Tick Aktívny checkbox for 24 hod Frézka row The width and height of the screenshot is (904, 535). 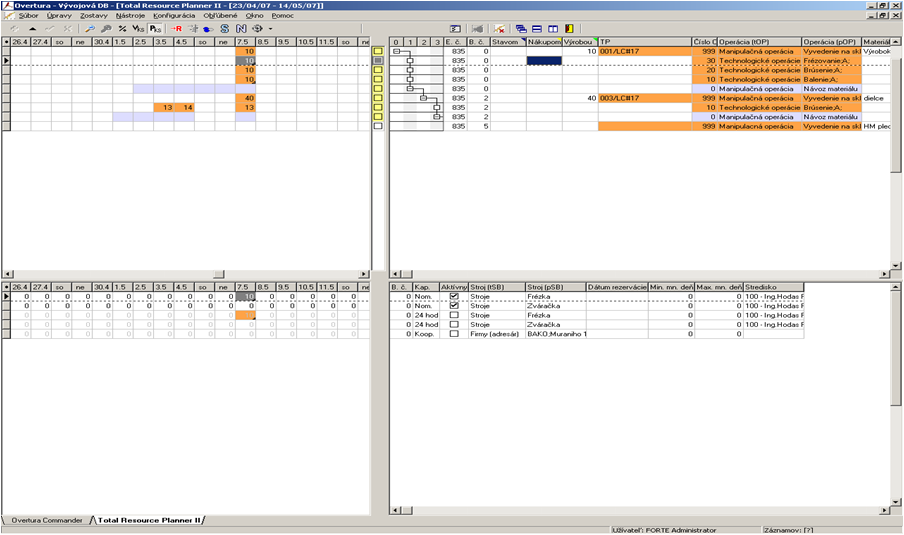[454, 315]
